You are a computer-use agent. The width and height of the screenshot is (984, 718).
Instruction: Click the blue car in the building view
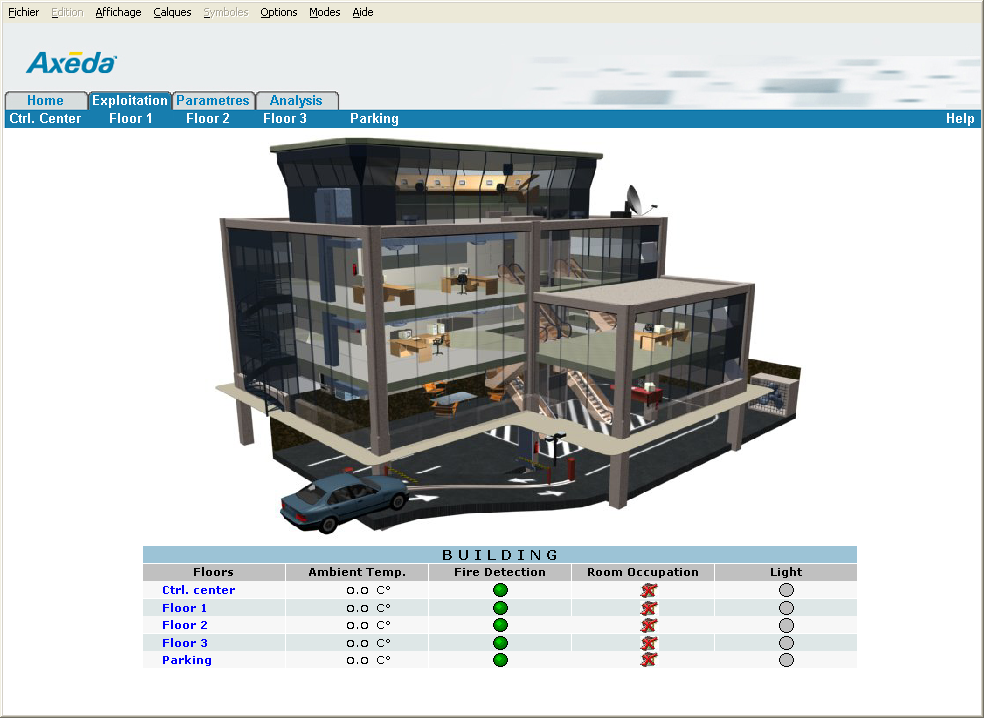point(343,502)
